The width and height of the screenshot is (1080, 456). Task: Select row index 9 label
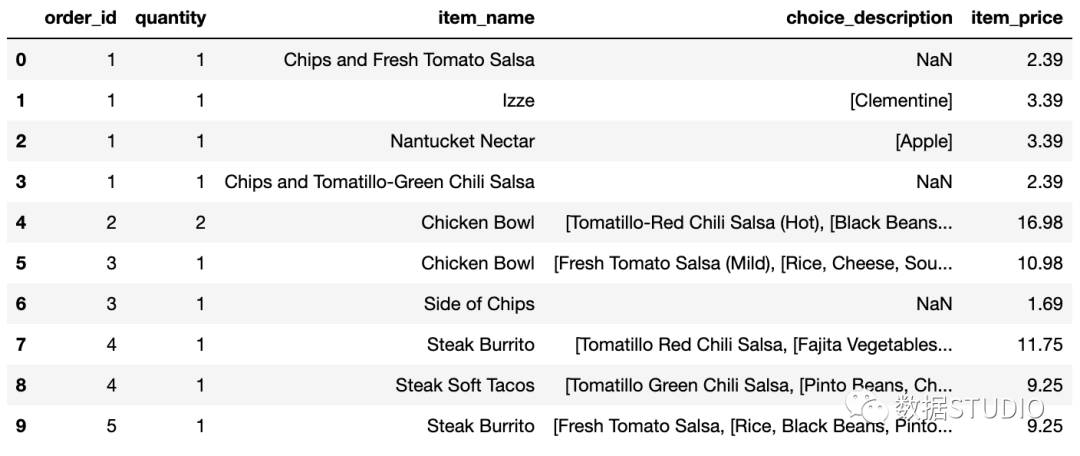(x=21, y=426)
